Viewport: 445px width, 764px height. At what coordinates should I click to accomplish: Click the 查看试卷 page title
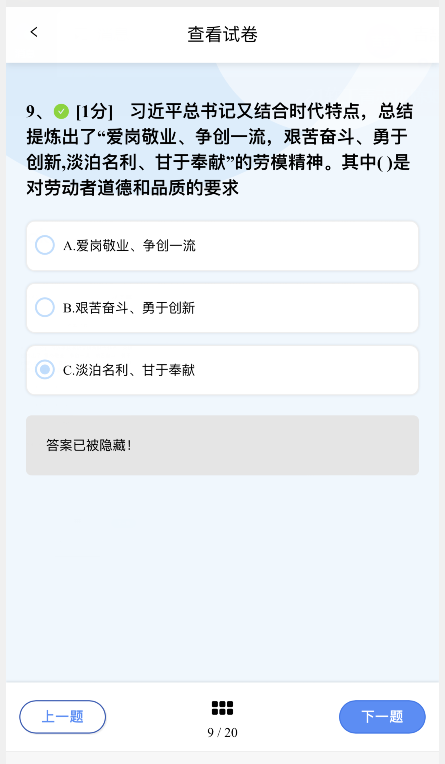pos(222,35)
